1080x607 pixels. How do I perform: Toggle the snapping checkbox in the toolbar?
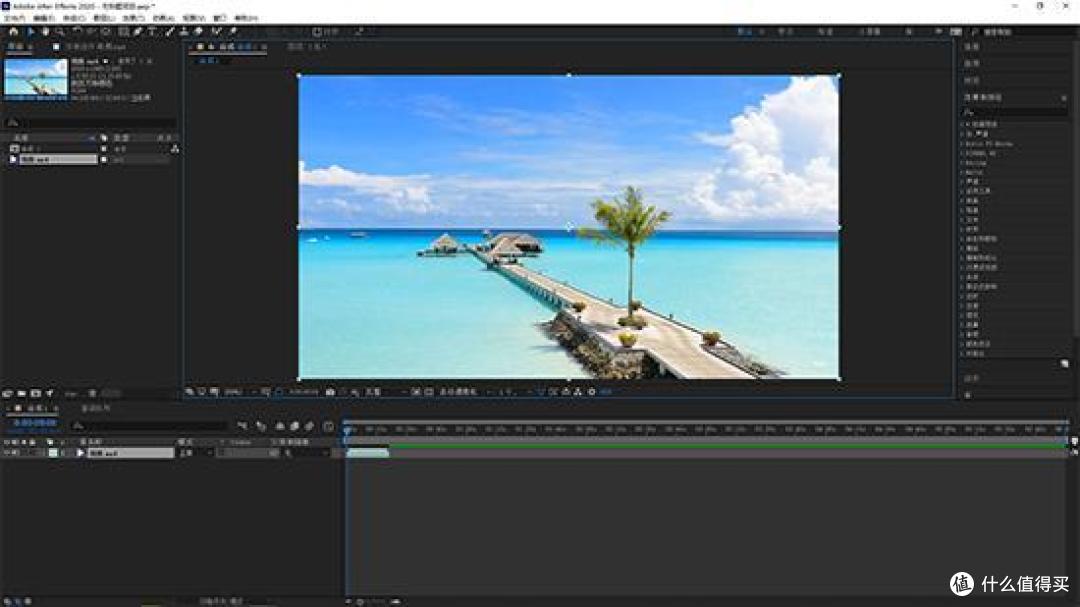coord(317,31)
